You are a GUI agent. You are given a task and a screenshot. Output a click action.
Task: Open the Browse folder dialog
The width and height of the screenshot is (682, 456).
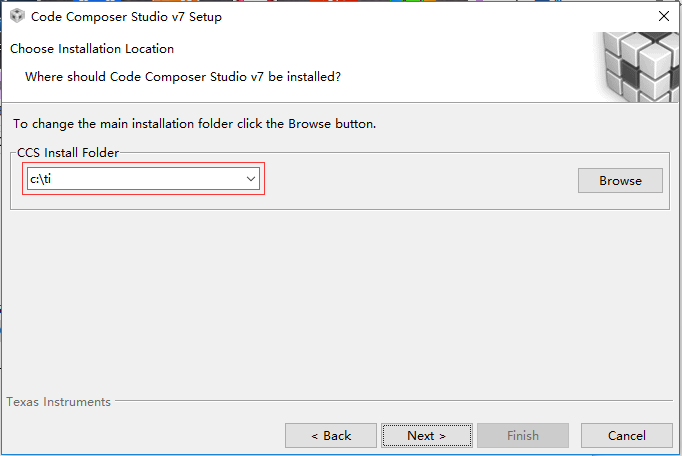click(x=620, y=181)
